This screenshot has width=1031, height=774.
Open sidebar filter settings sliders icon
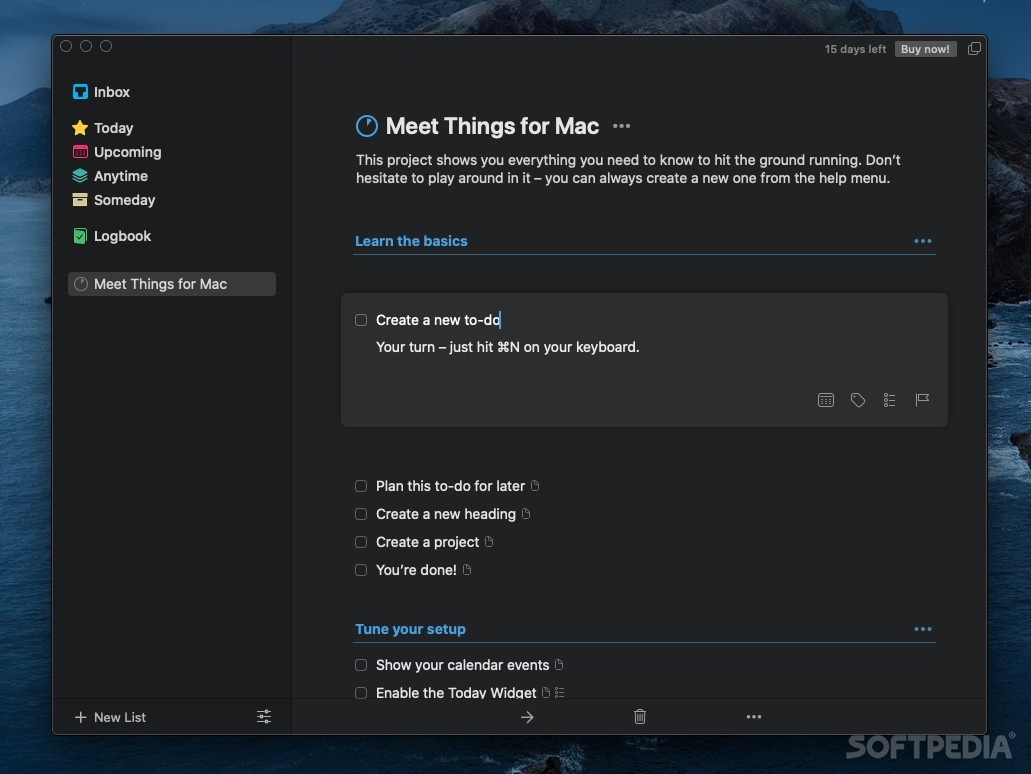pyautogui.click(x=264, y=717)
